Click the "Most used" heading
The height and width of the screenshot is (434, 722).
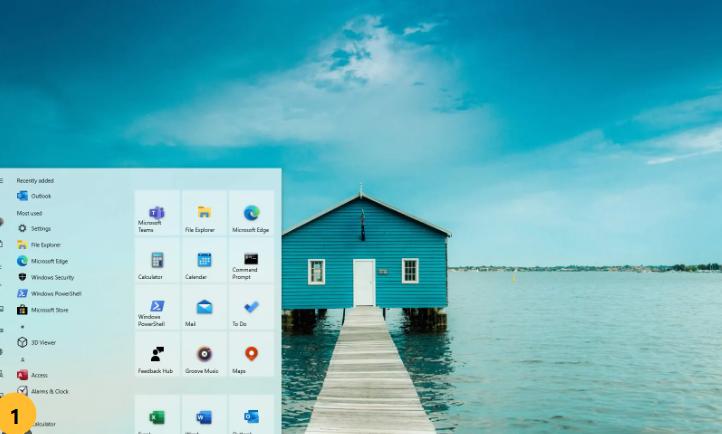29,214
